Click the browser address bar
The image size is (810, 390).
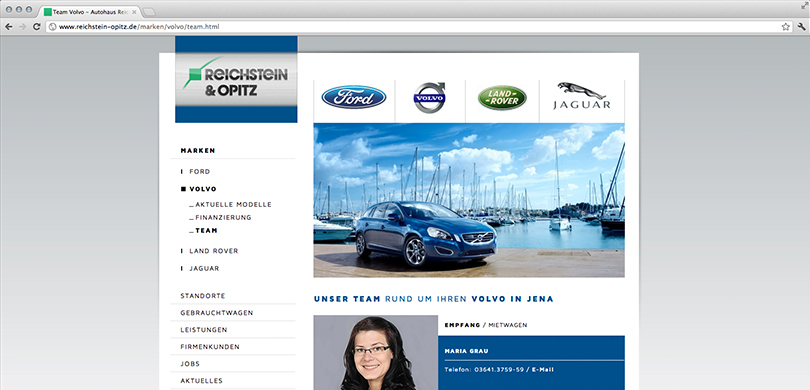pyautogui.click(x=412, y=26)
